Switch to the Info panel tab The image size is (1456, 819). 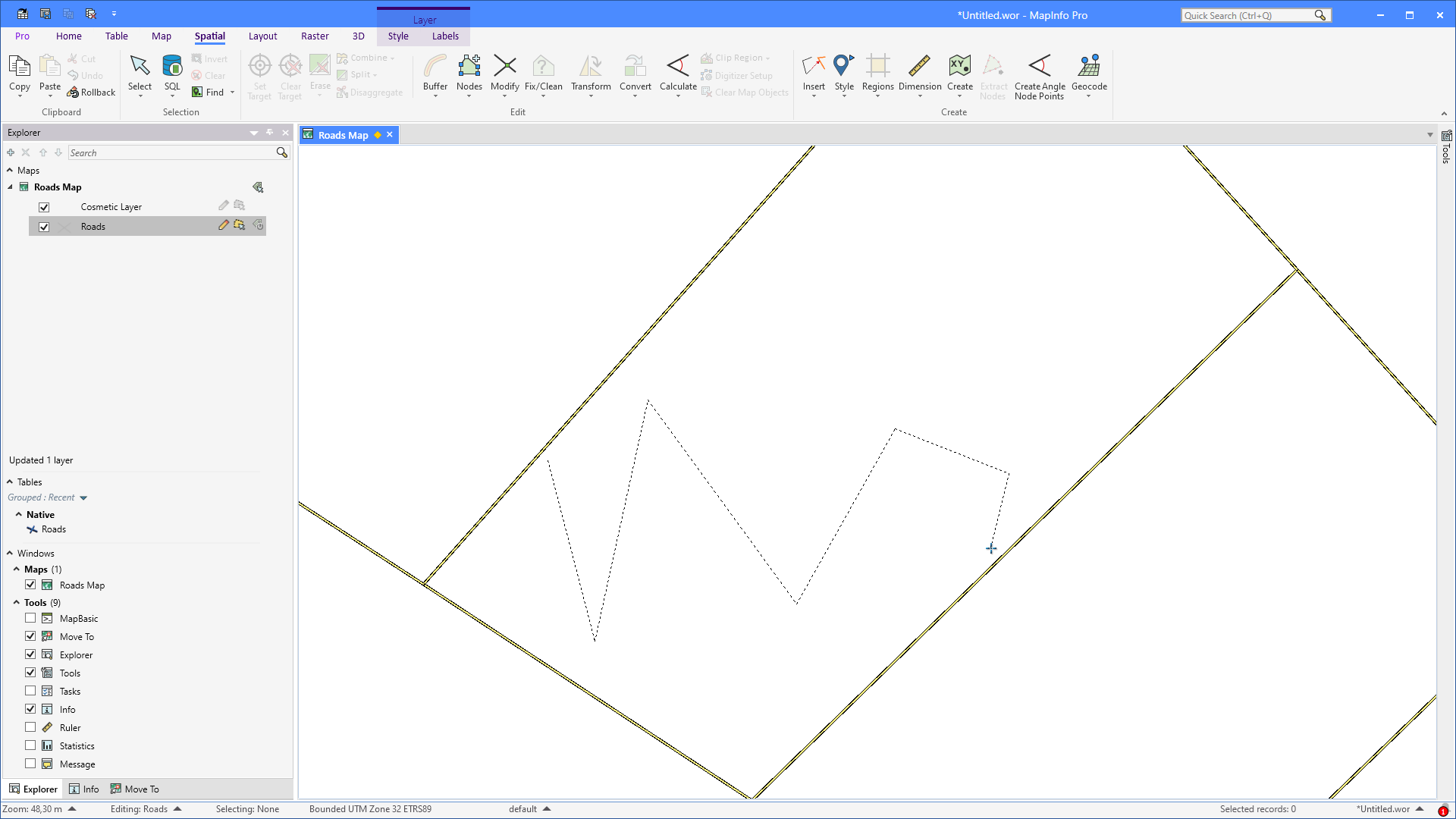pyautogui.click(x=84, y=789)
